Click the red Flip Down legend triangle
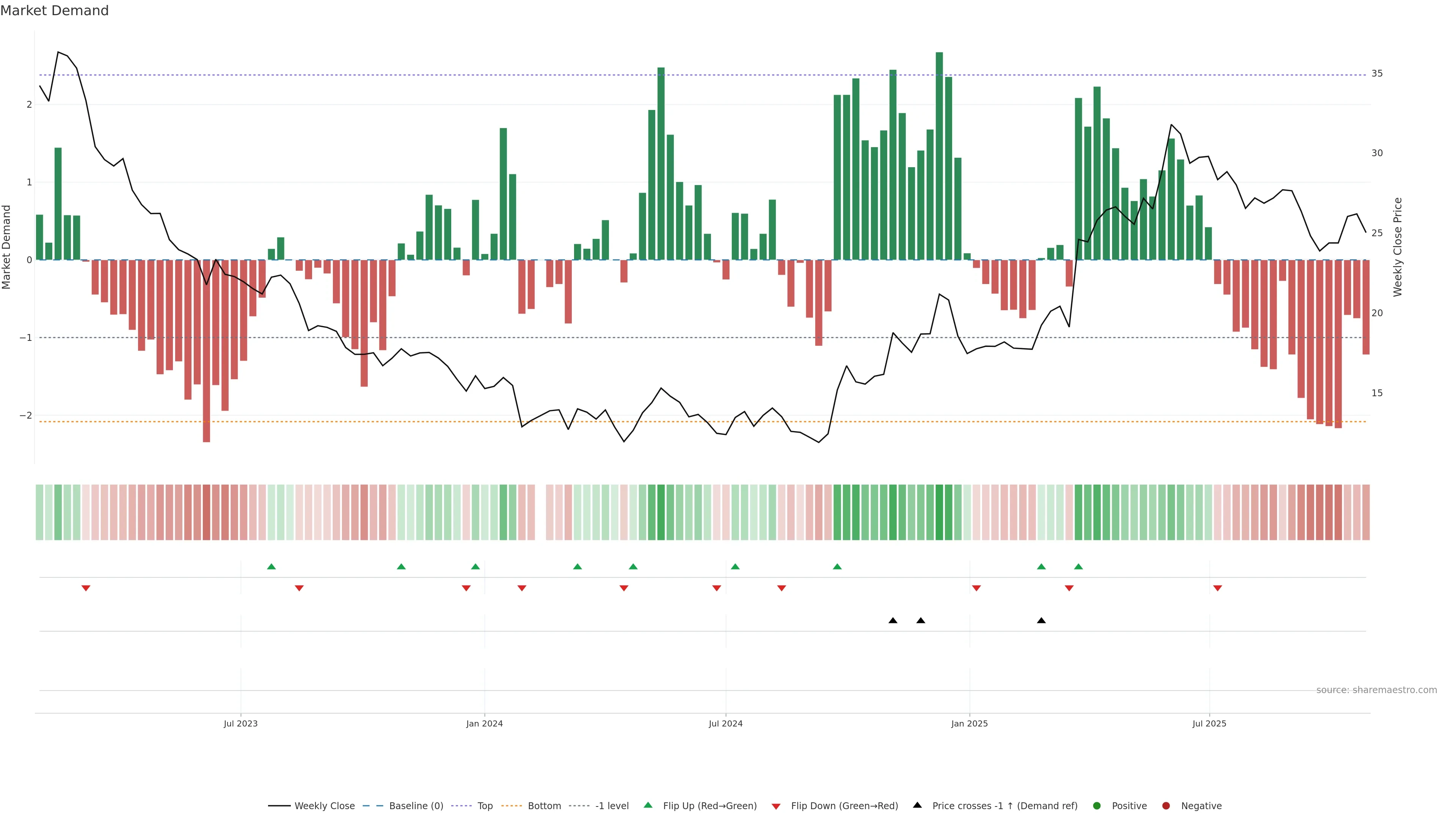 pos(776,806)
